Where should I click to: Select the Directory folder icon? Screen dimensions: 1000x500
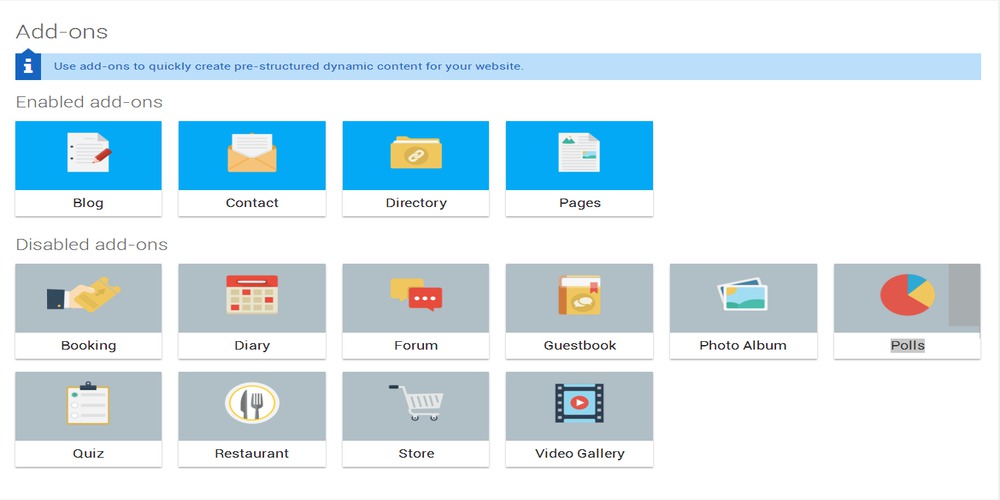click(416, 153)
